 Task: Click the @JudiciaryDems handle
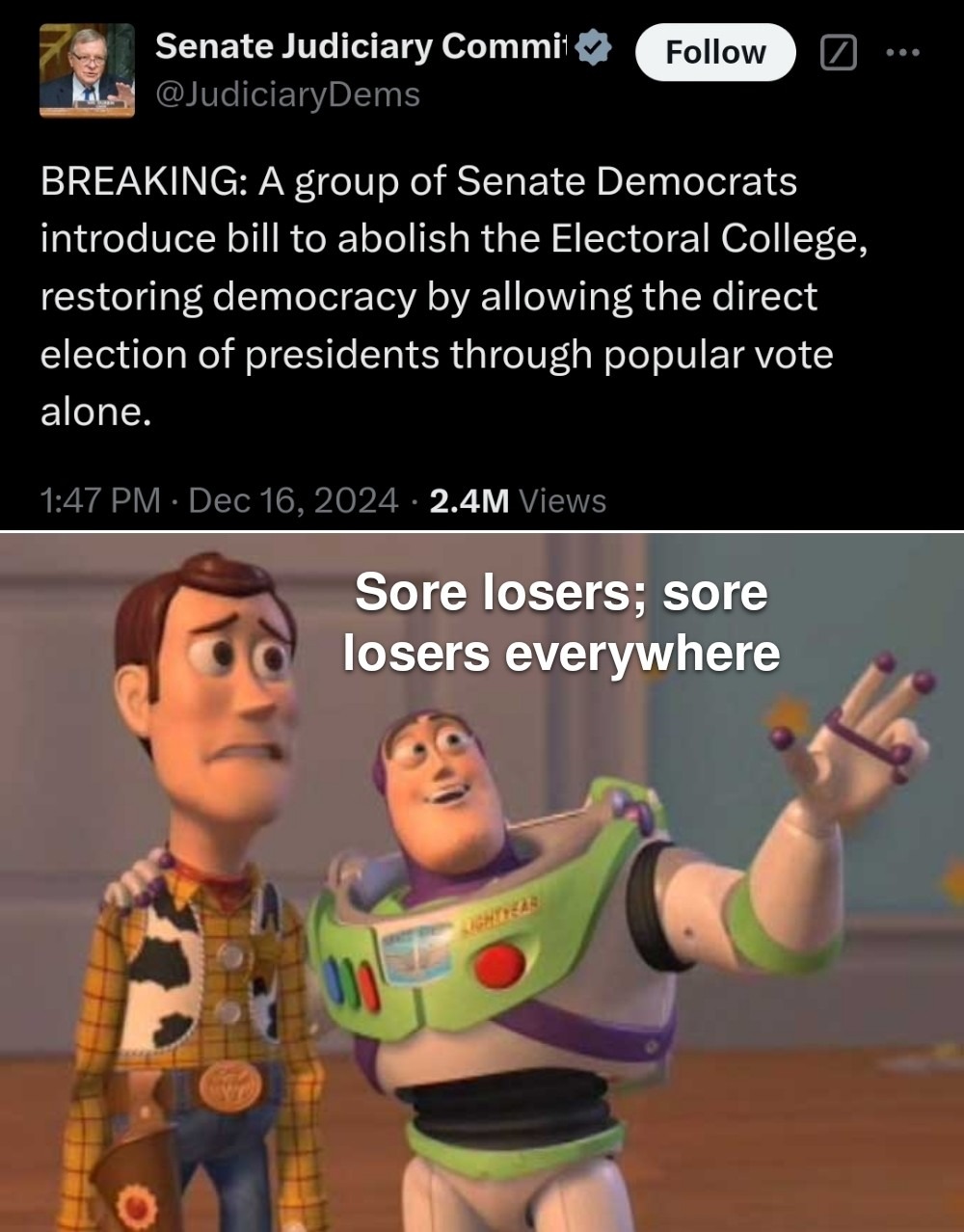(x=287, y=94)
